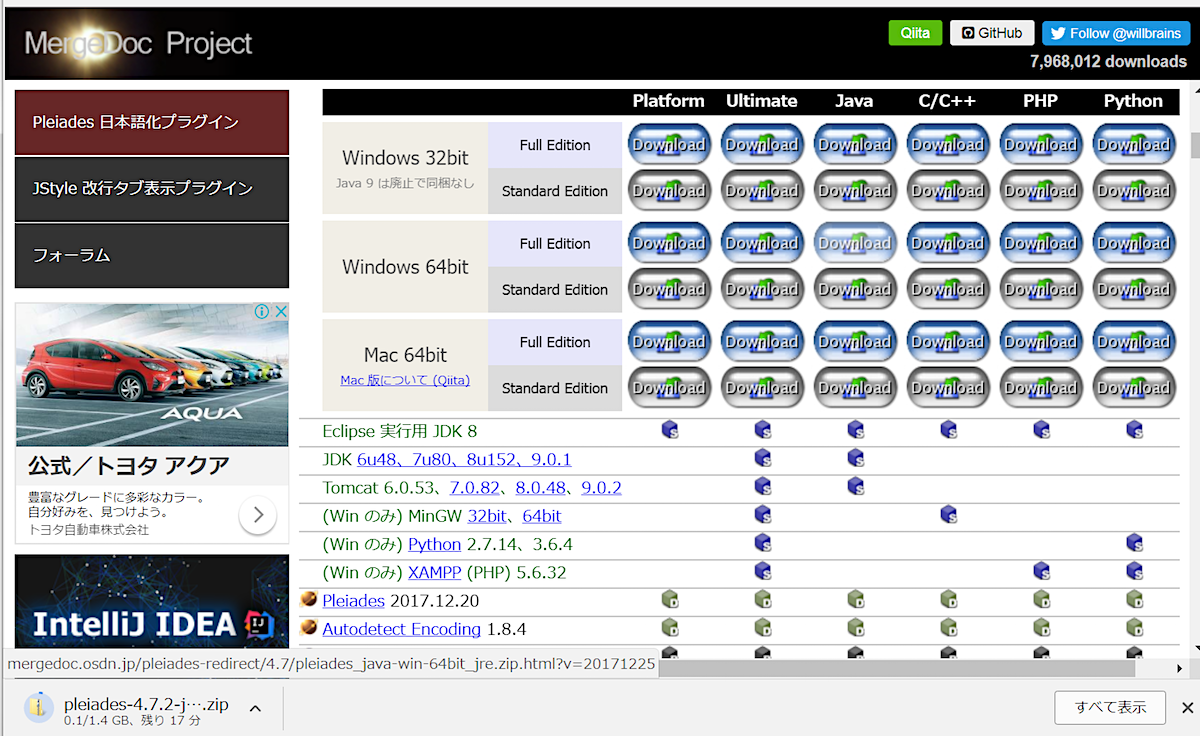
Task: Click Tomcat row icon in Ultimate column
Action: click(763, 486)
